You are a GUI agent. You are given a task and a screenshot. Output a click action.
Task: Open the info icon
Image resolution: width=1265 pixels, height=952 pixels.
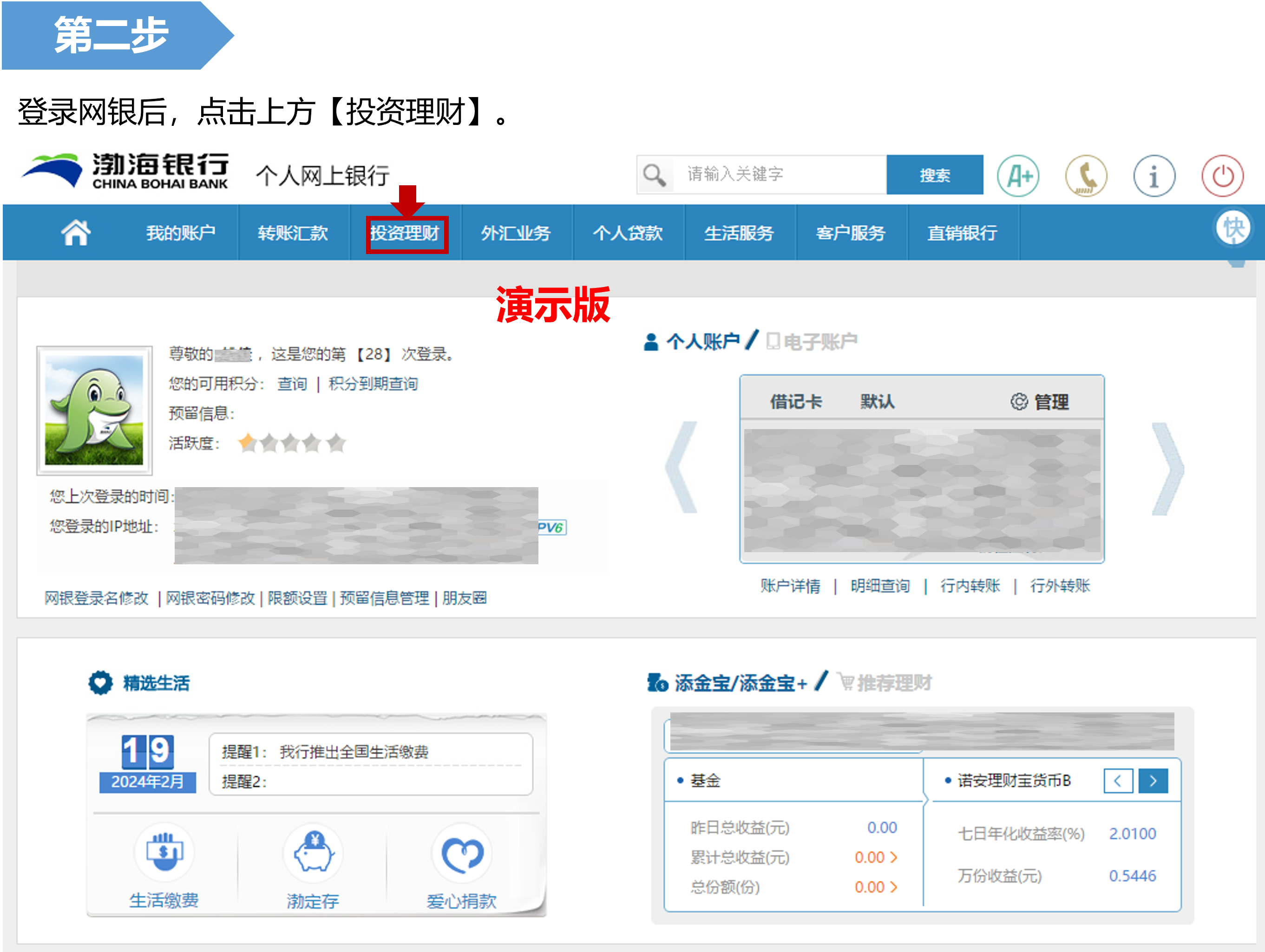pos(1154,176)
